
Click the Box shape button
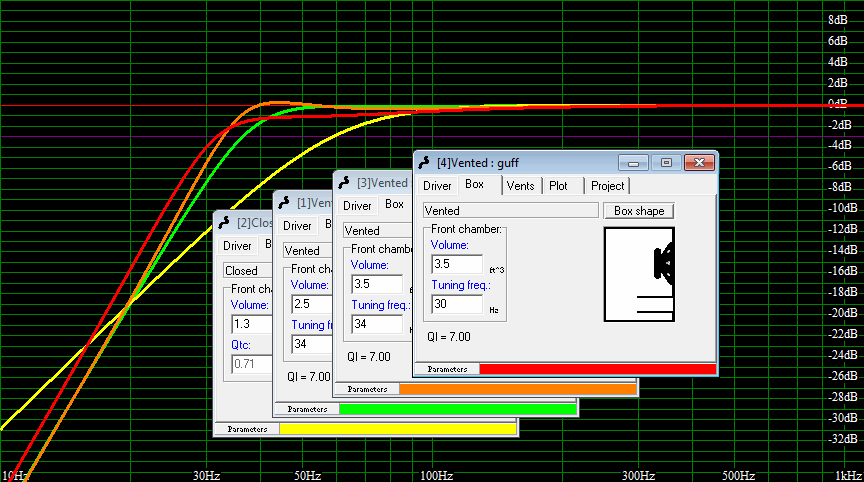[639, 211]
